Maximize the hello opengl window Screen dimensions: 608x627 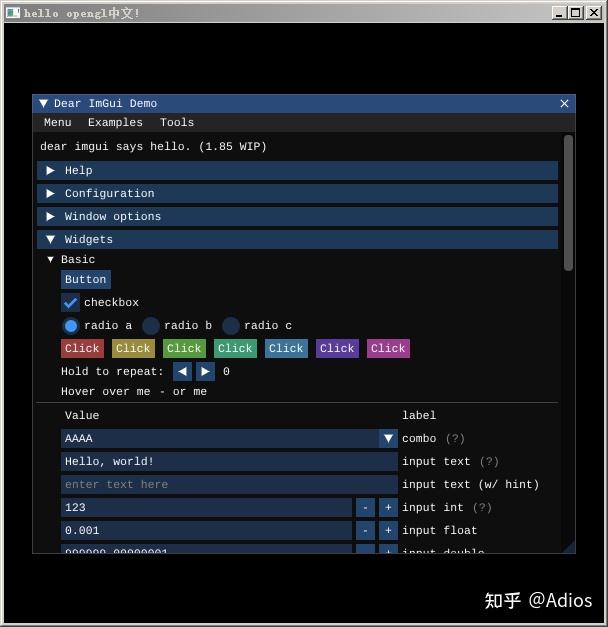point(576,13)
